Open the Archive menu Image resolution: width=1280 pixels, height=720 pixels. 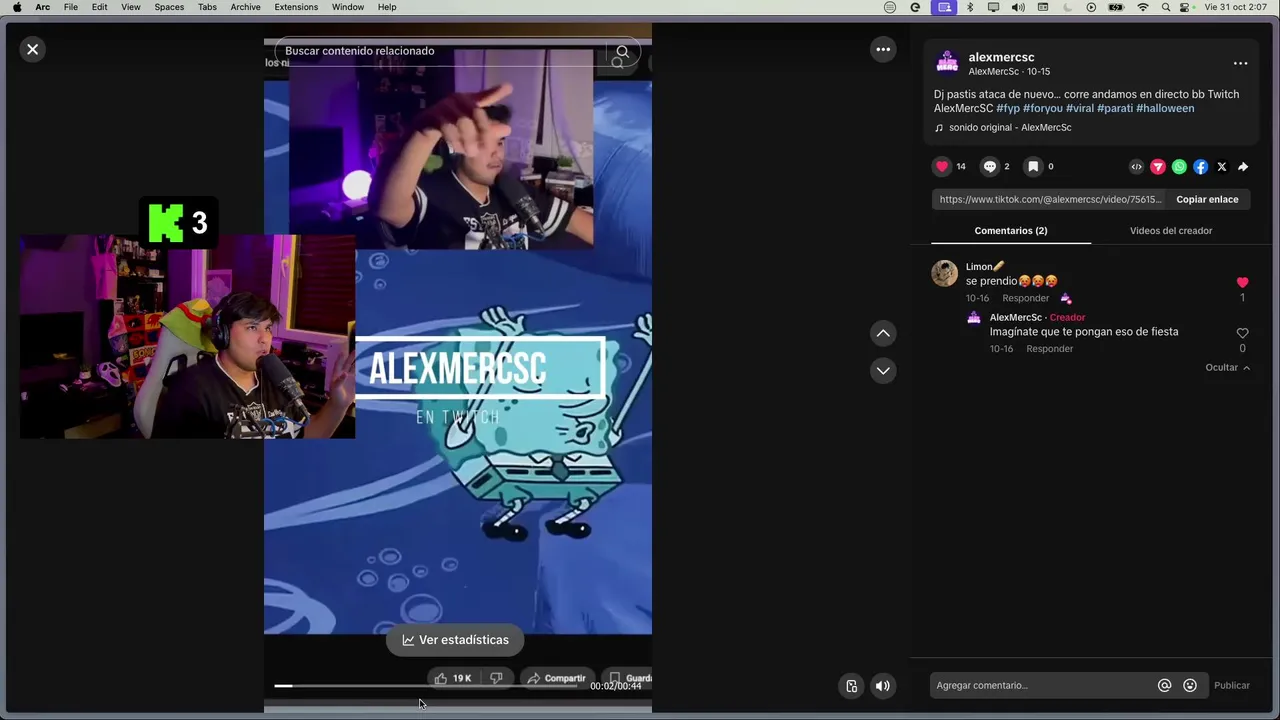pos(245,7)
